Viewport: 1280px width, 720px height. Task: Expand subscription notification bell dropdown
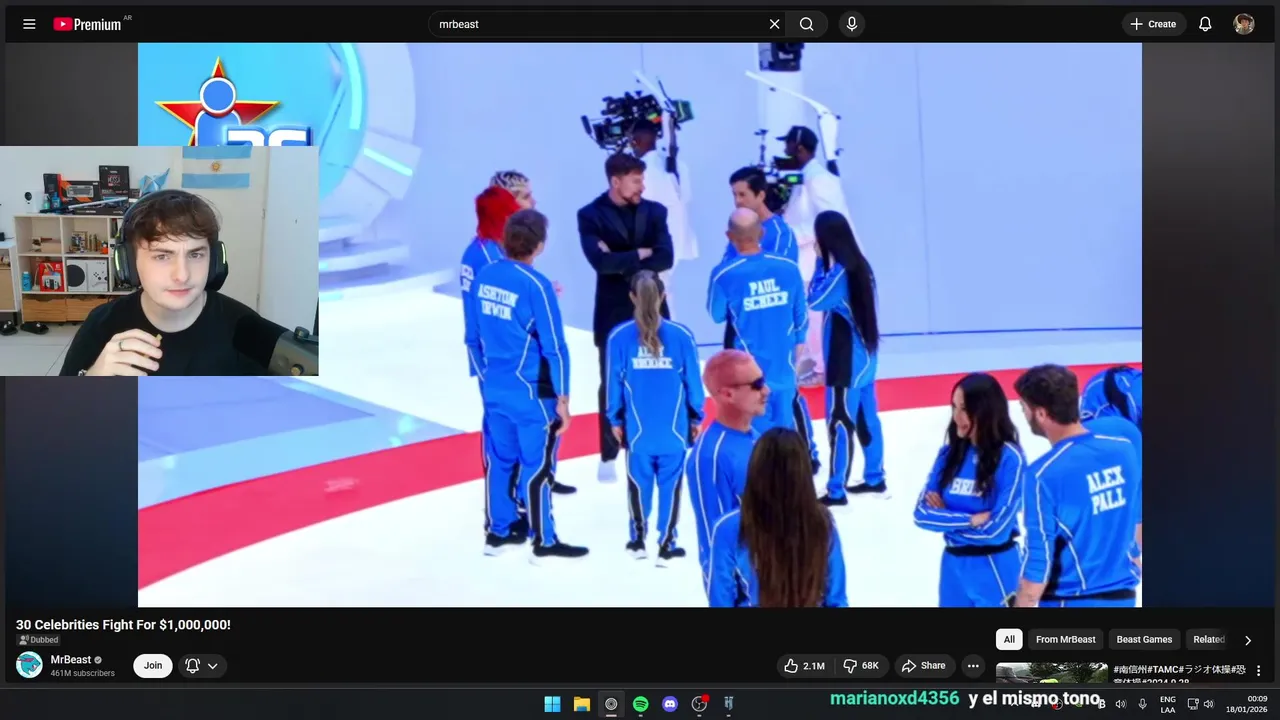[x=203, y=665]
